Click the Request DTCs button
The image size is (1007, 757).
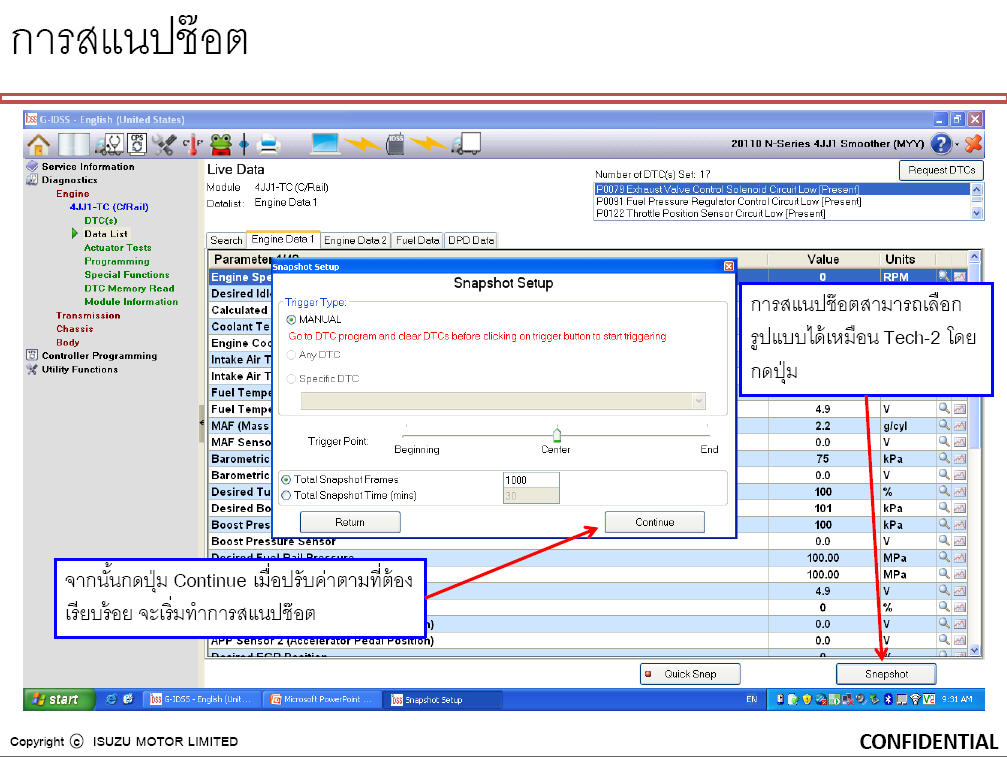941,170
